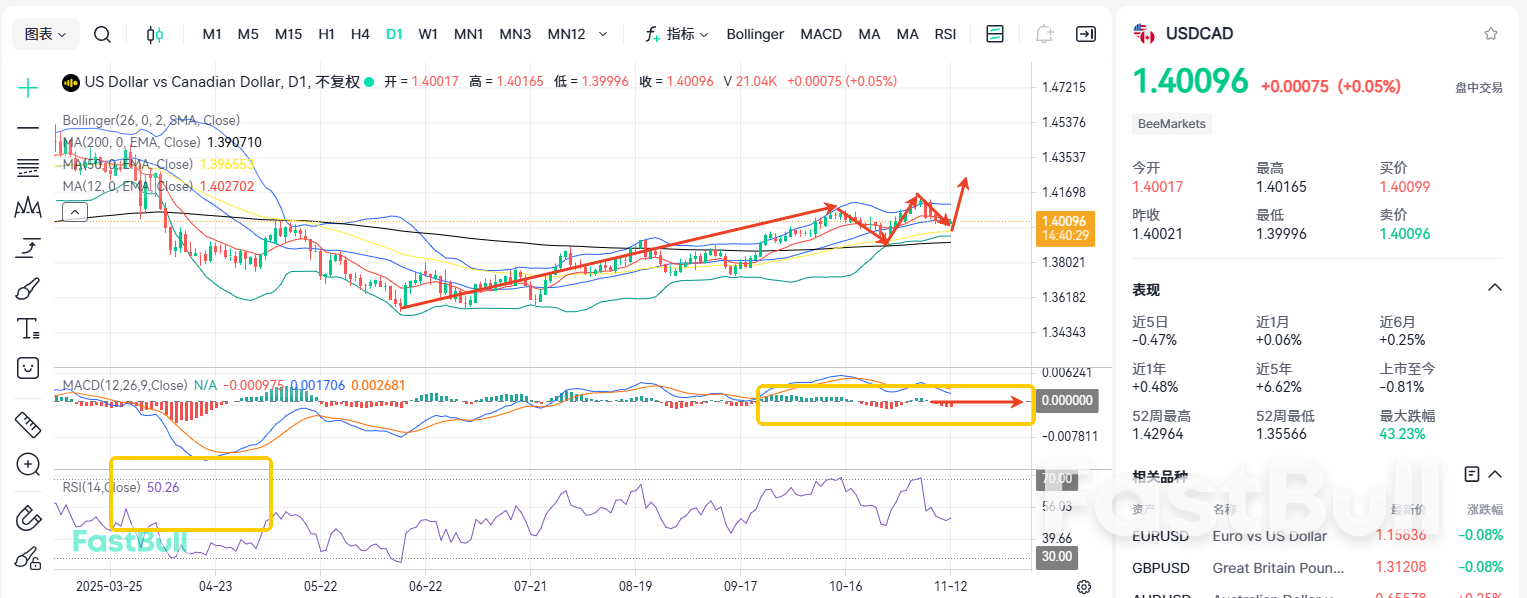Expand the MN12 timeframe dropdown
The image size is (1527, 598).
(x=603, y=33)
